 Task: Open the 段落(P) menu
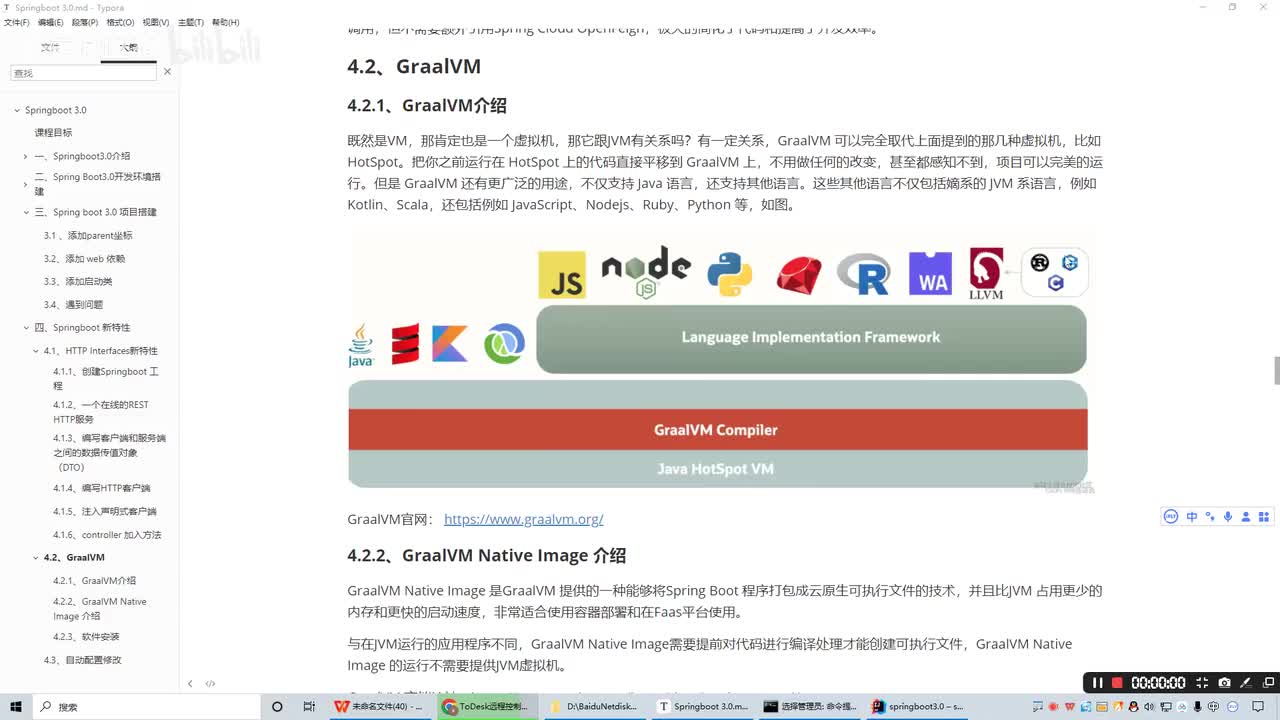(x=85, y=22)
